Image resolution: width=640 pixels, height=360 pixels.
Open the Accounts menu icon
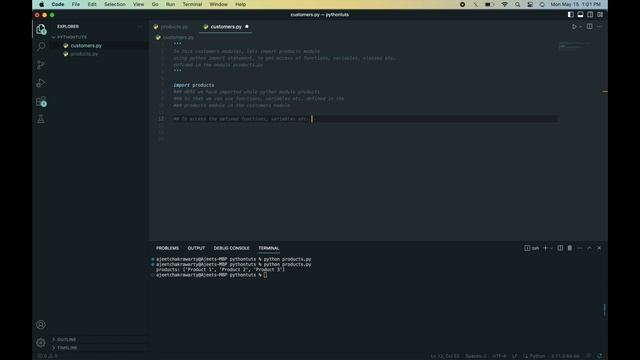point(41,324)
